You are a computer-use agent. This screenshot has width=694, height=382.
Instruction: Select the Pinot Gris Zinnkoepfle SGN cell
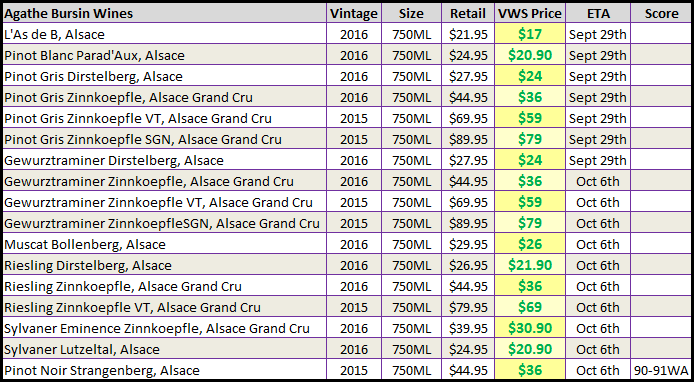pos(165,139)
